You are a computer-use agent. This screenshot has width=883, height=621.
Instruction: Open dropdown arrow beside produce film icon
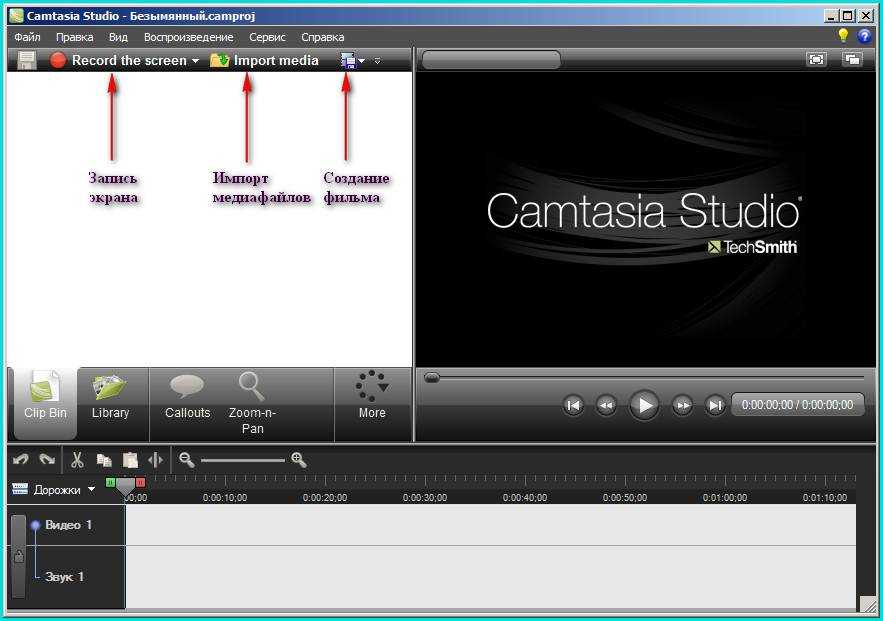tap(362, 61)
